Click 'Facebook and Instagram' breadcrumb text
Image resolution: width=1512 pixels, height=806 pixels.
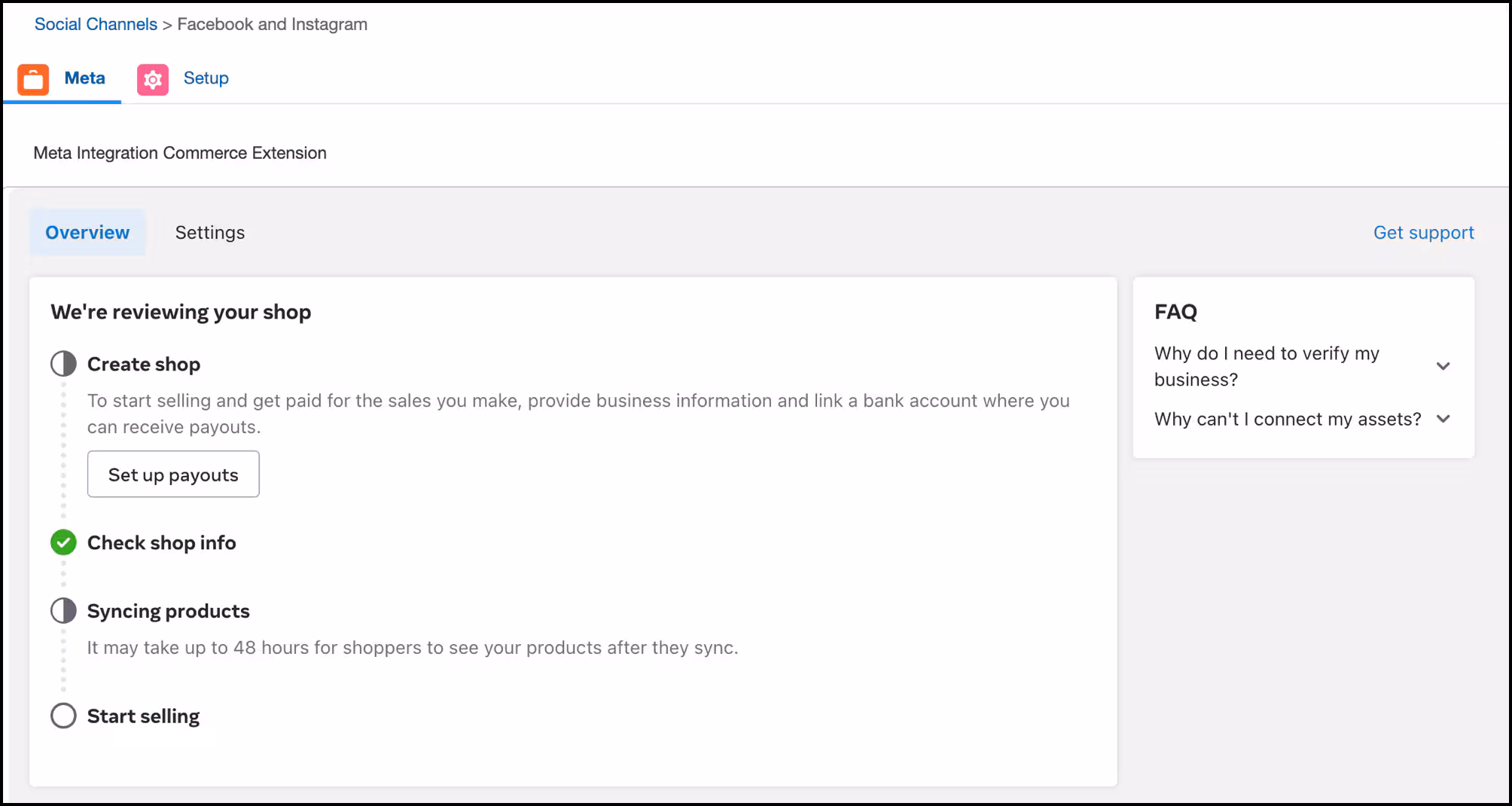(x=272, y=24)
